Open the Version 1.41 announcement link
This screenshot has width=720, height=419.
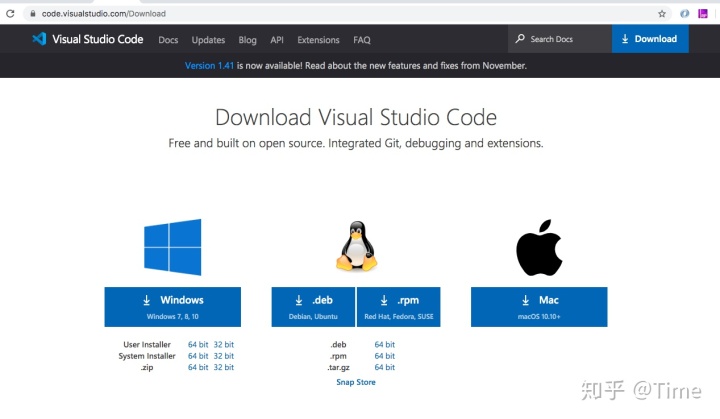coord(209,66)
